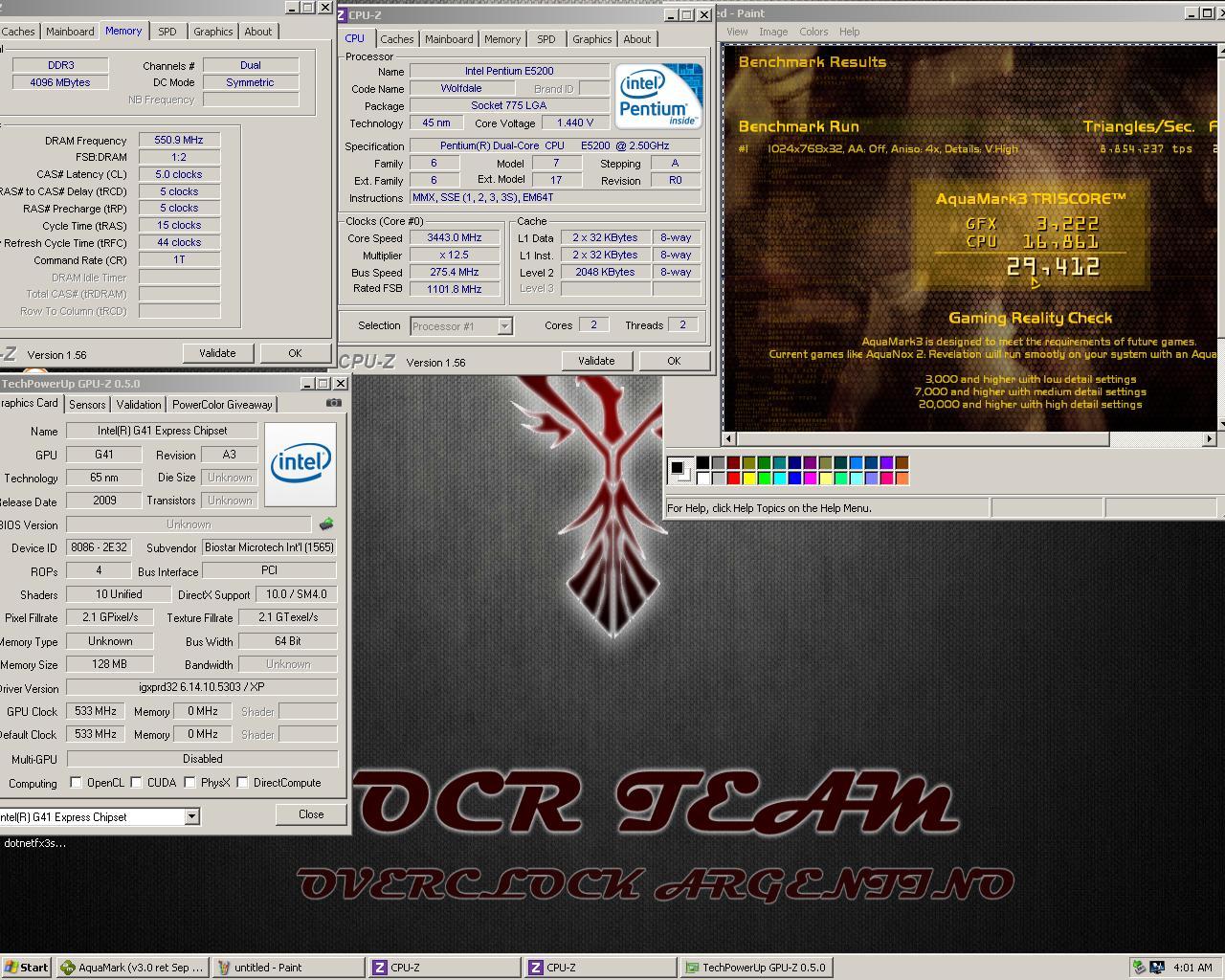This screenshot has height=980, width=1225.
Task: Select the CPU tab in front CPU-Z
Action: coord(355,38)
